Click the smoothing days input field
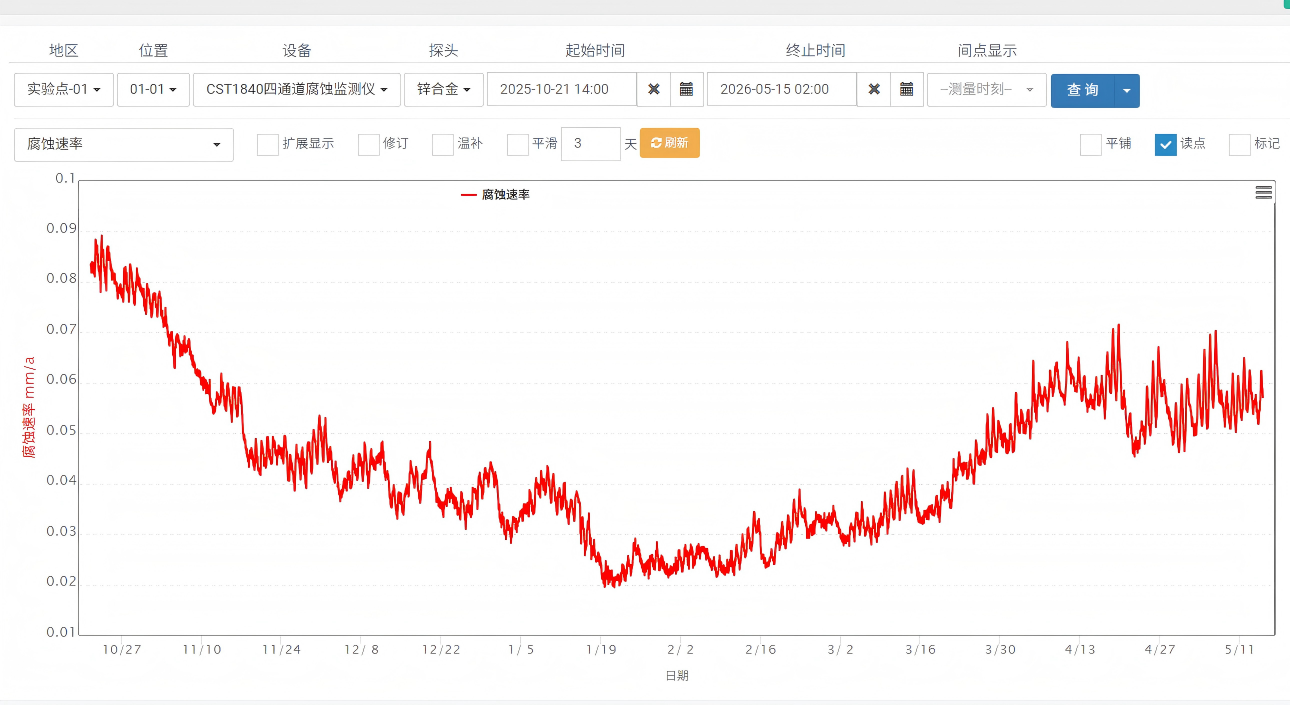Viewport: 1290px width, 705px height. 591,144
